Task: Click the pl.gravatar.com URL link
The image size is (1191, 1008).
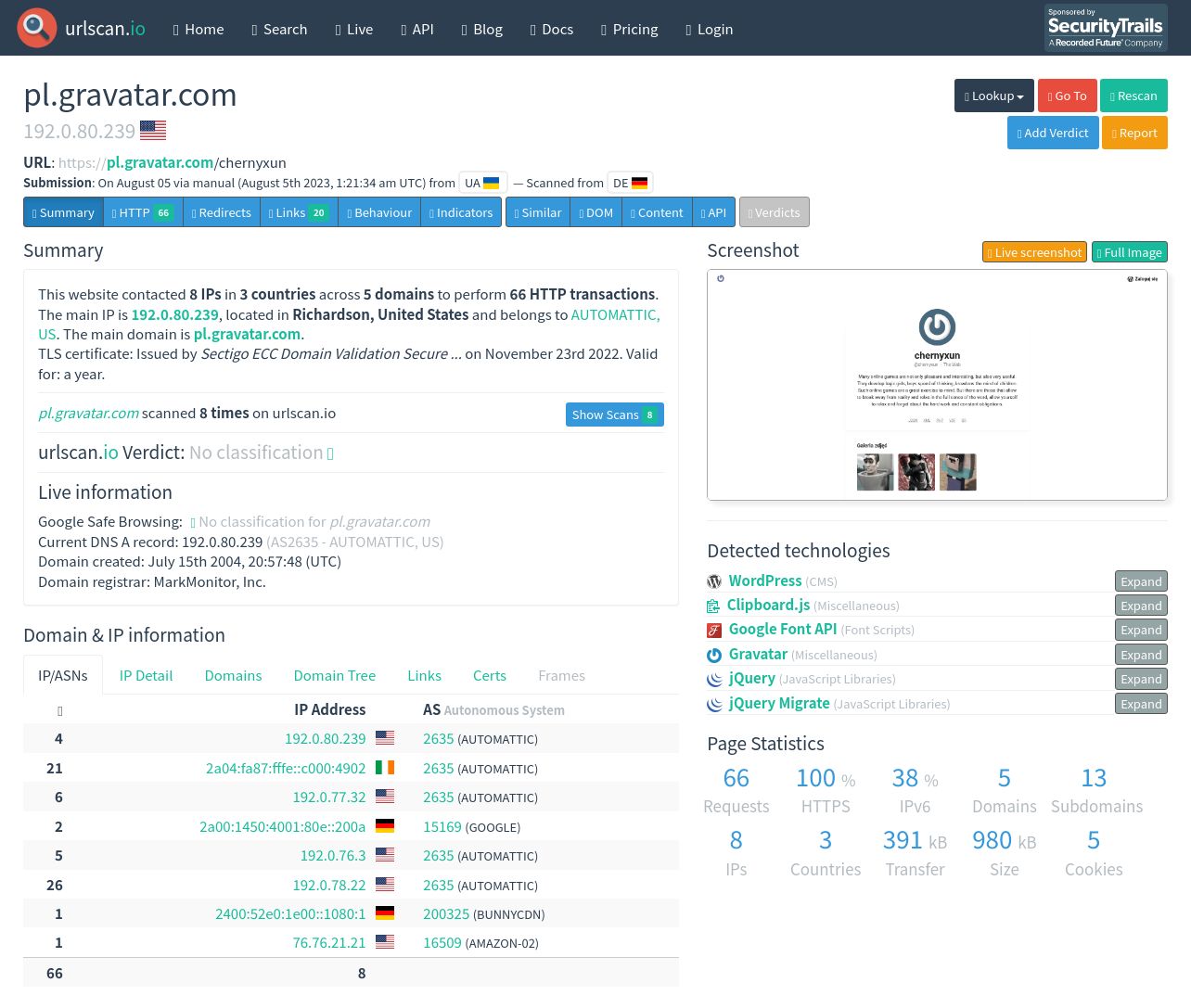Action: [x=160, y=162]
